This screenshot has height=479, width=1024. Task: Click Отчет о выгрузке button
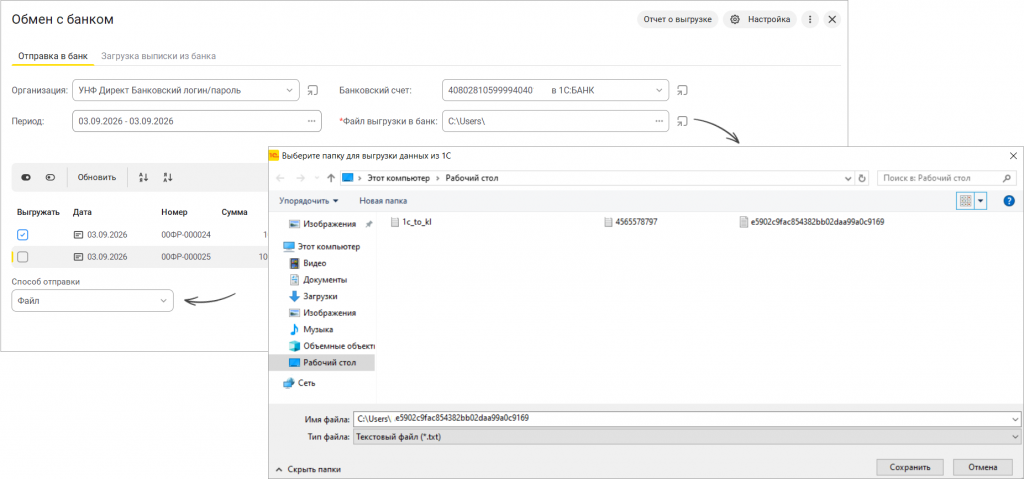coord(677,20)
